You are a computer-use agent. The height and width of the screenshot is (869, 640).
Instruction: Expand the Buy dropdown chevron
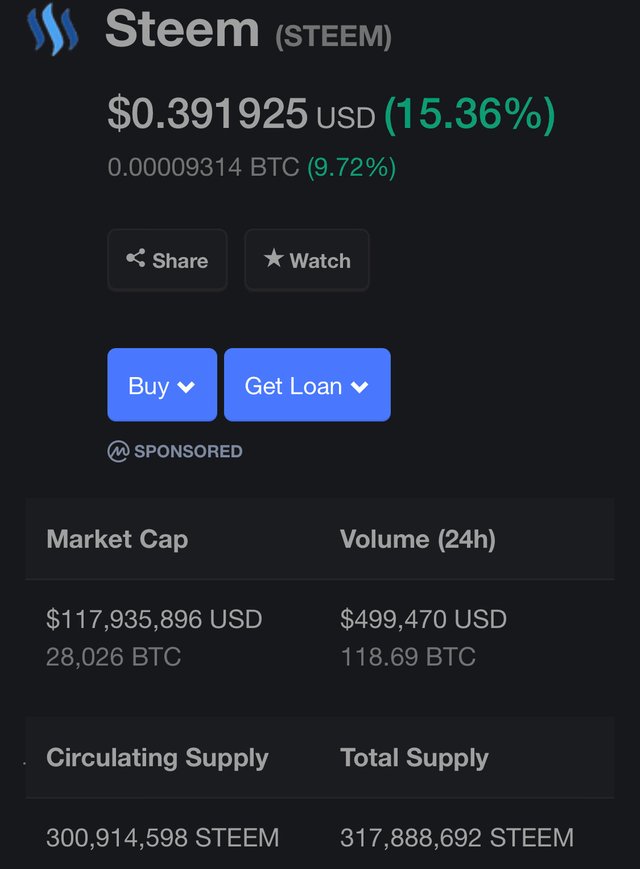coord(186,386)
